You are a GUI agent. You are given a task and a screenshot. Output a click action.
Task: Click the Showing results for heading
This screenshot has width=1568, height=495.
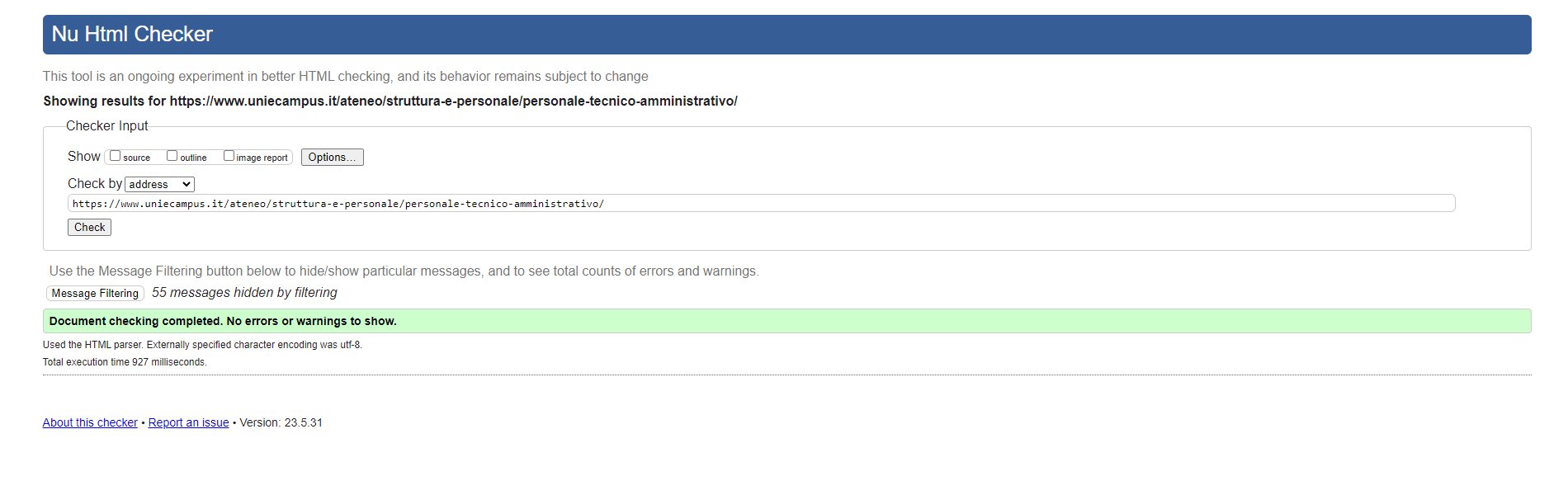pyautogui.click(x=390, y=101)
